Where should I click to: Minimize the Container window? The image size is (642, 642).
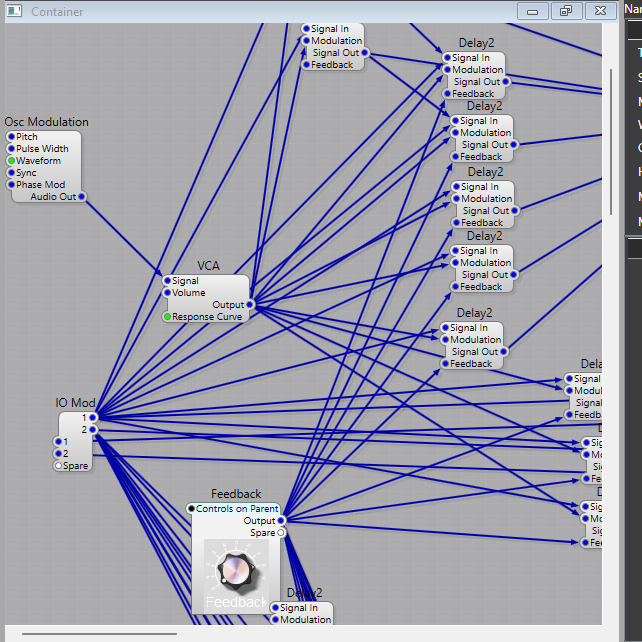[x=533, y=11]
